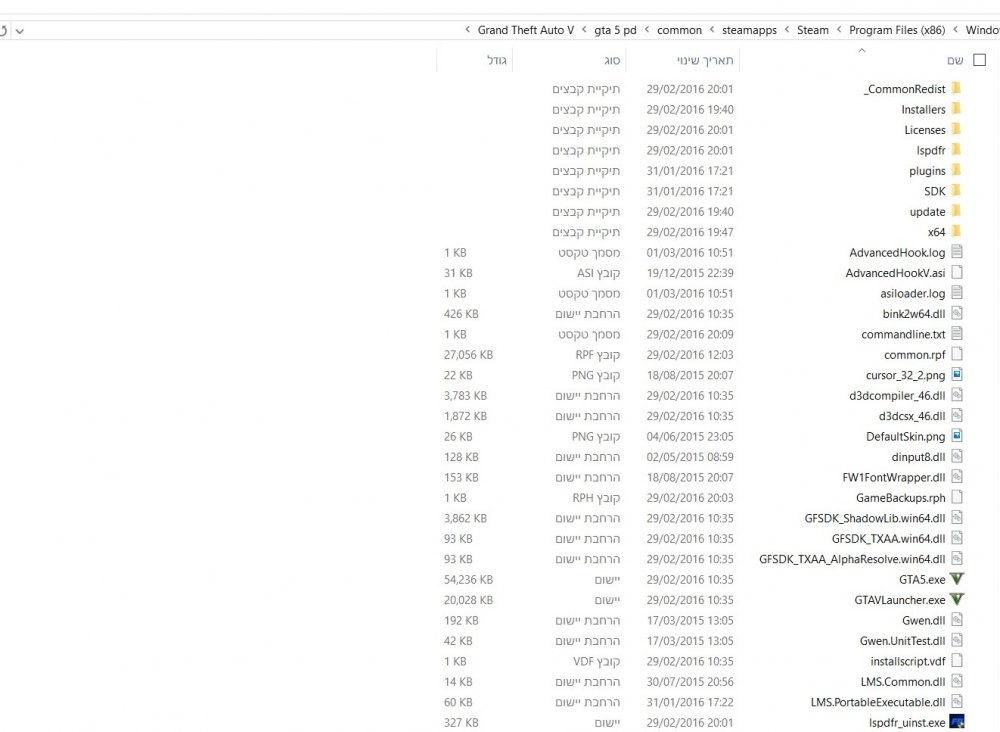Screen dimensions: 1000x732
Task: Click the asiloader.log file icon
Action: [x=957, y=292]
